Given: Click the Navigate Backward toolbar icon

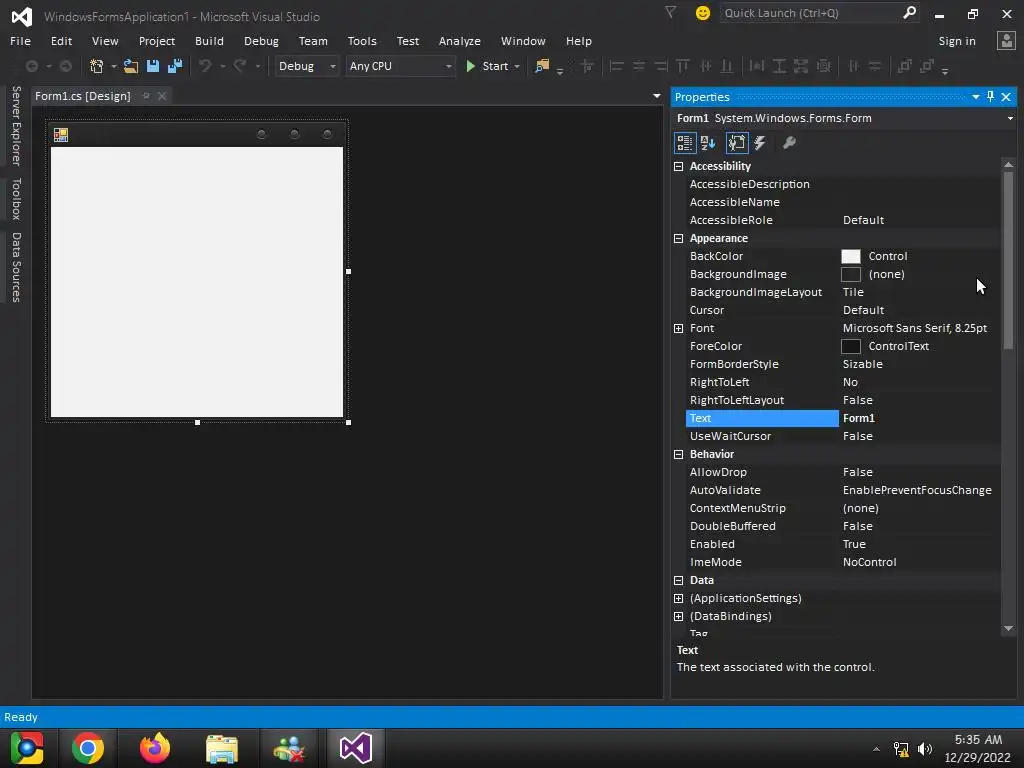Looking at the screenshot, I should (x=31, y=66).
